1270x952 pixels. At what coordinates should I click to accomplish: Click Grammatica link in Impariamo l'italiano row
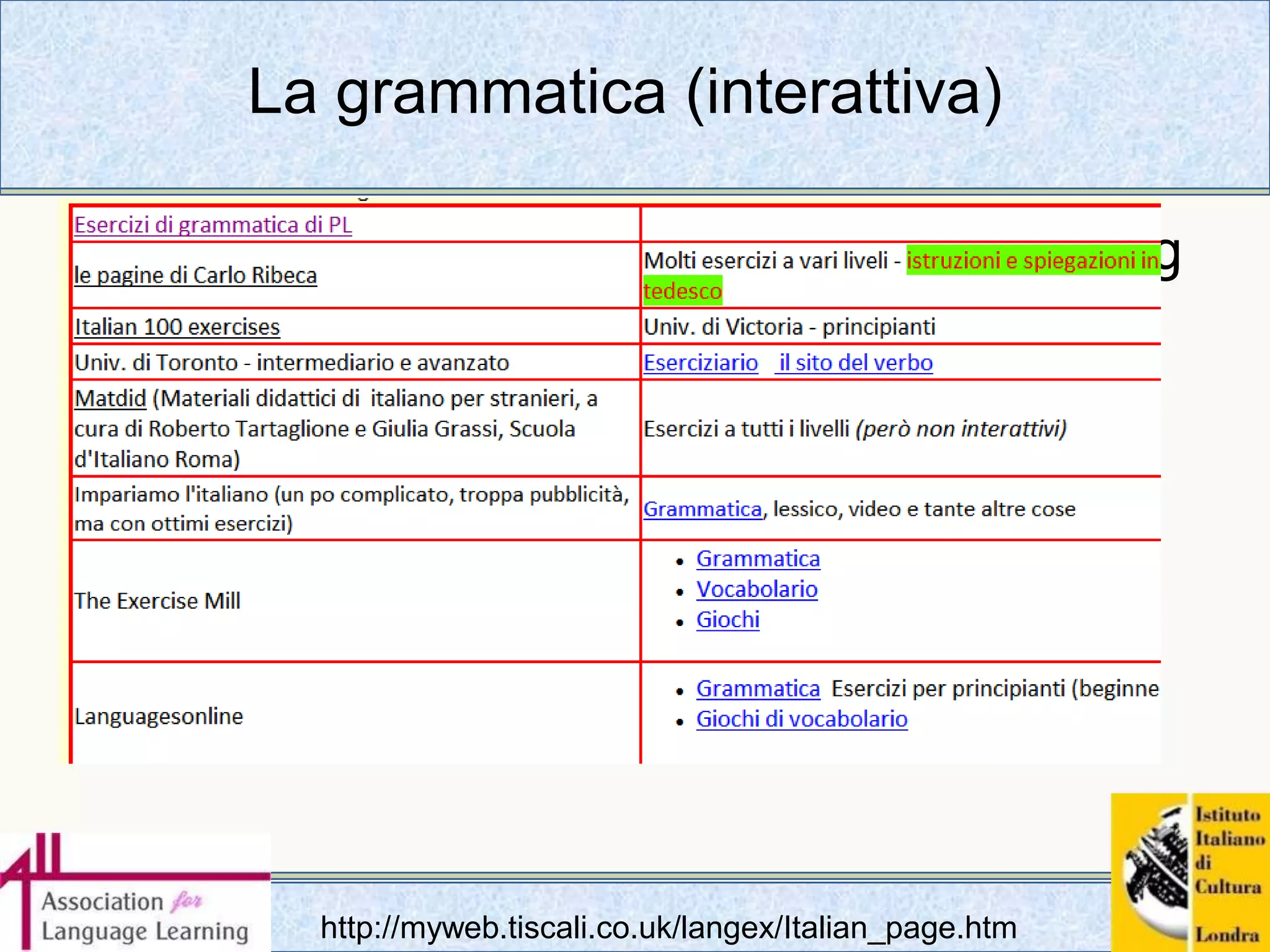click(x=702, y=509)
